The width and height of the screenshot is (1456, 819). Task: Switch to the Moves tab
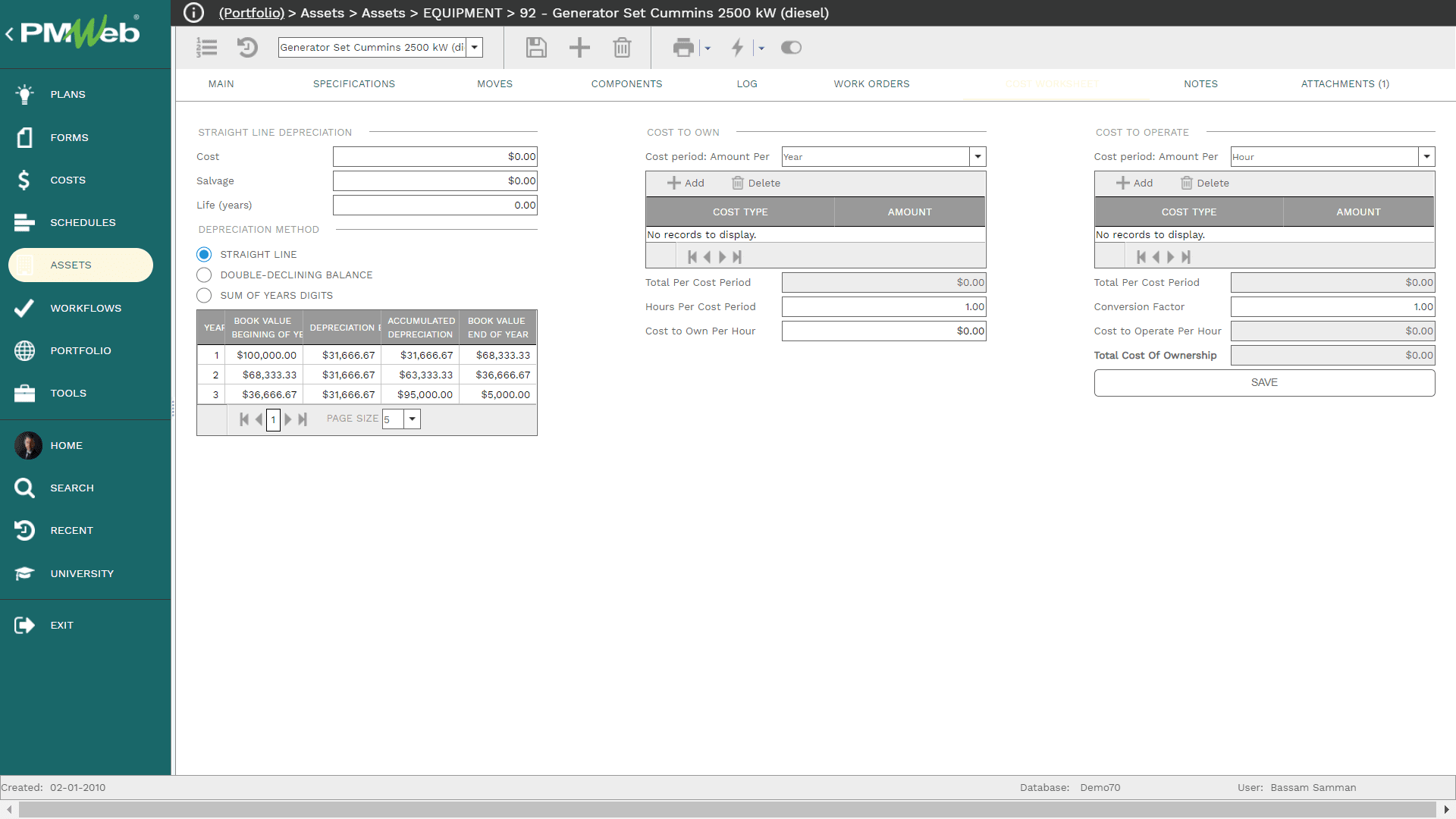coord(494,84)
